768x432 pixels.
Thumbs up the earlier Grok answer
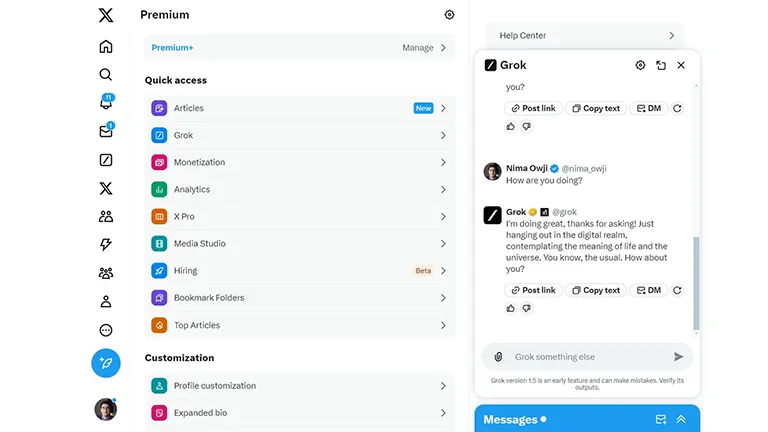(x=511, y=126)
